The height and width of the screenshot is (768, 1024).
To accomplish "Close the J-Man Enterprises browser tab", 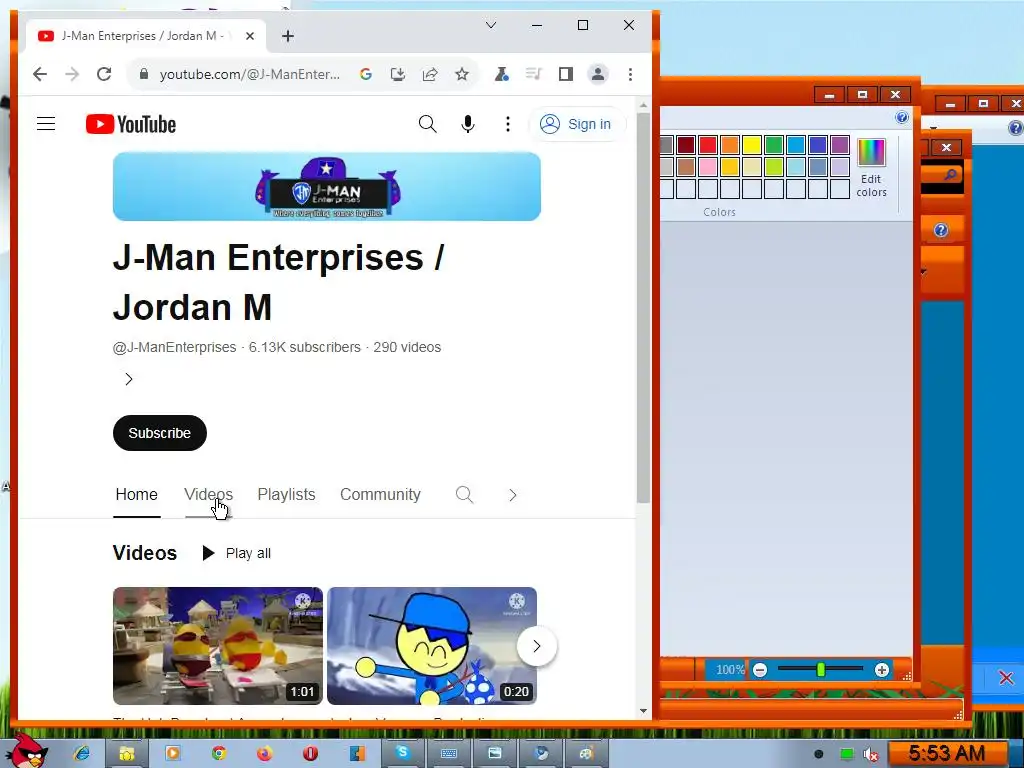I will [x=249, y=36].
